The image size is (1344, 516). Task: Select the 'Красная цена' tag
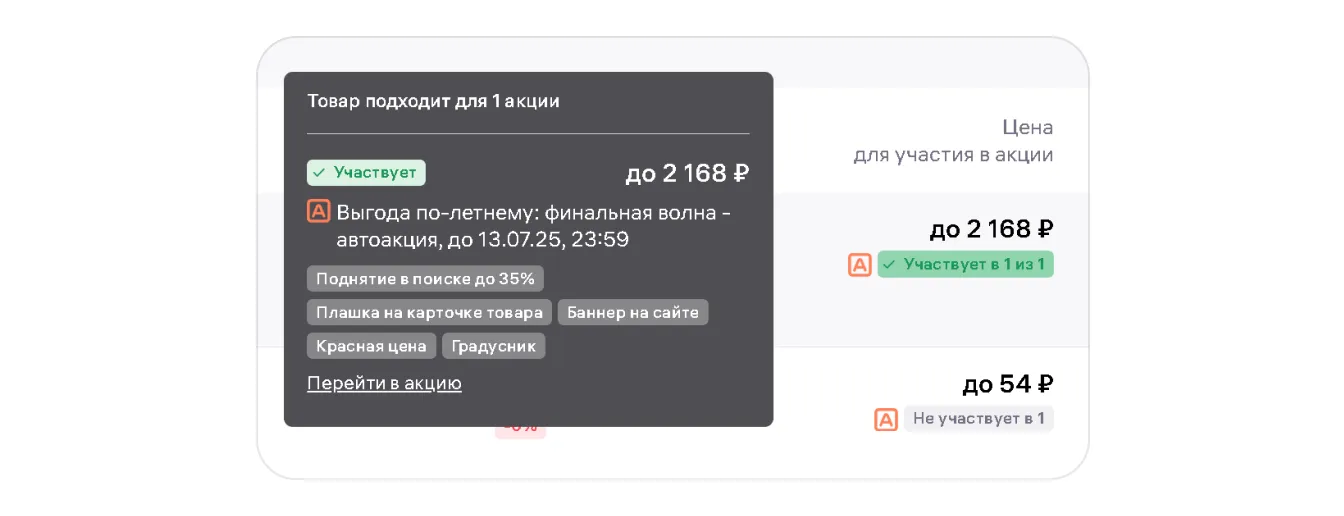click(x=371, y=347)
